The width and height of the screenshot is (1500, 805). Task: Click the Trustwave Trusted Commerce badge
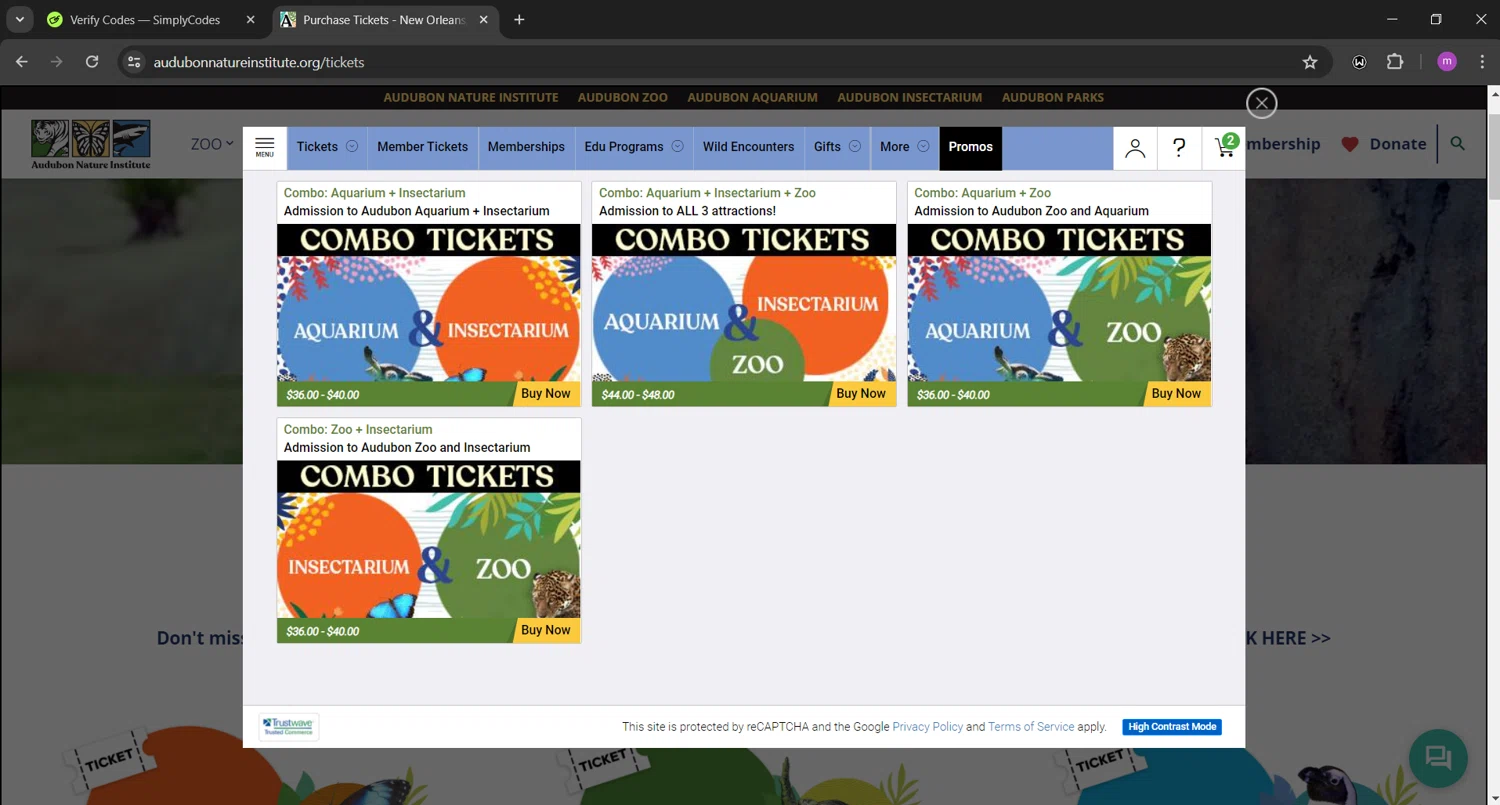coord(288,727)
